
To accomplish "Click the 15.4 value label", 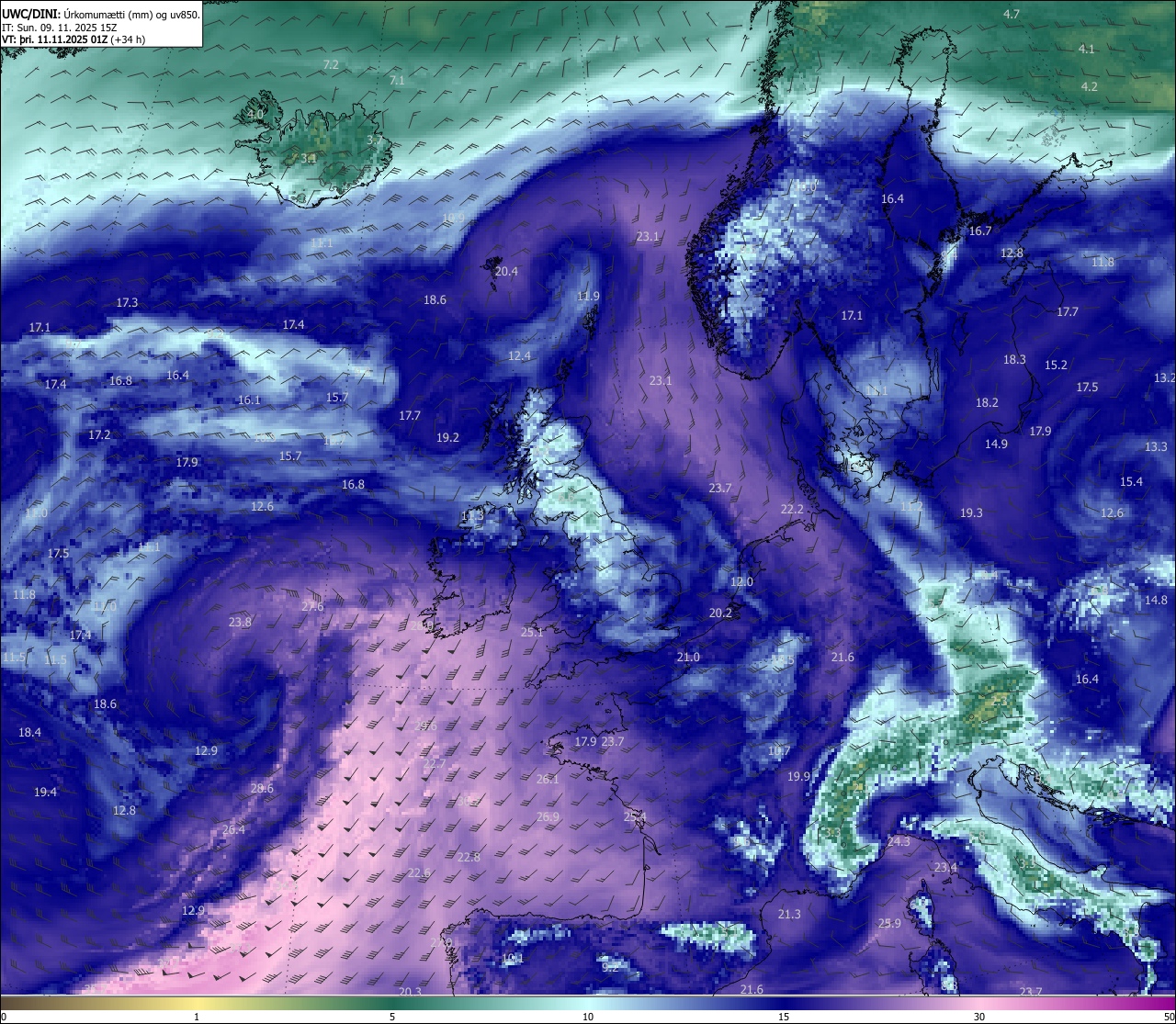I will click(1131, 481).
